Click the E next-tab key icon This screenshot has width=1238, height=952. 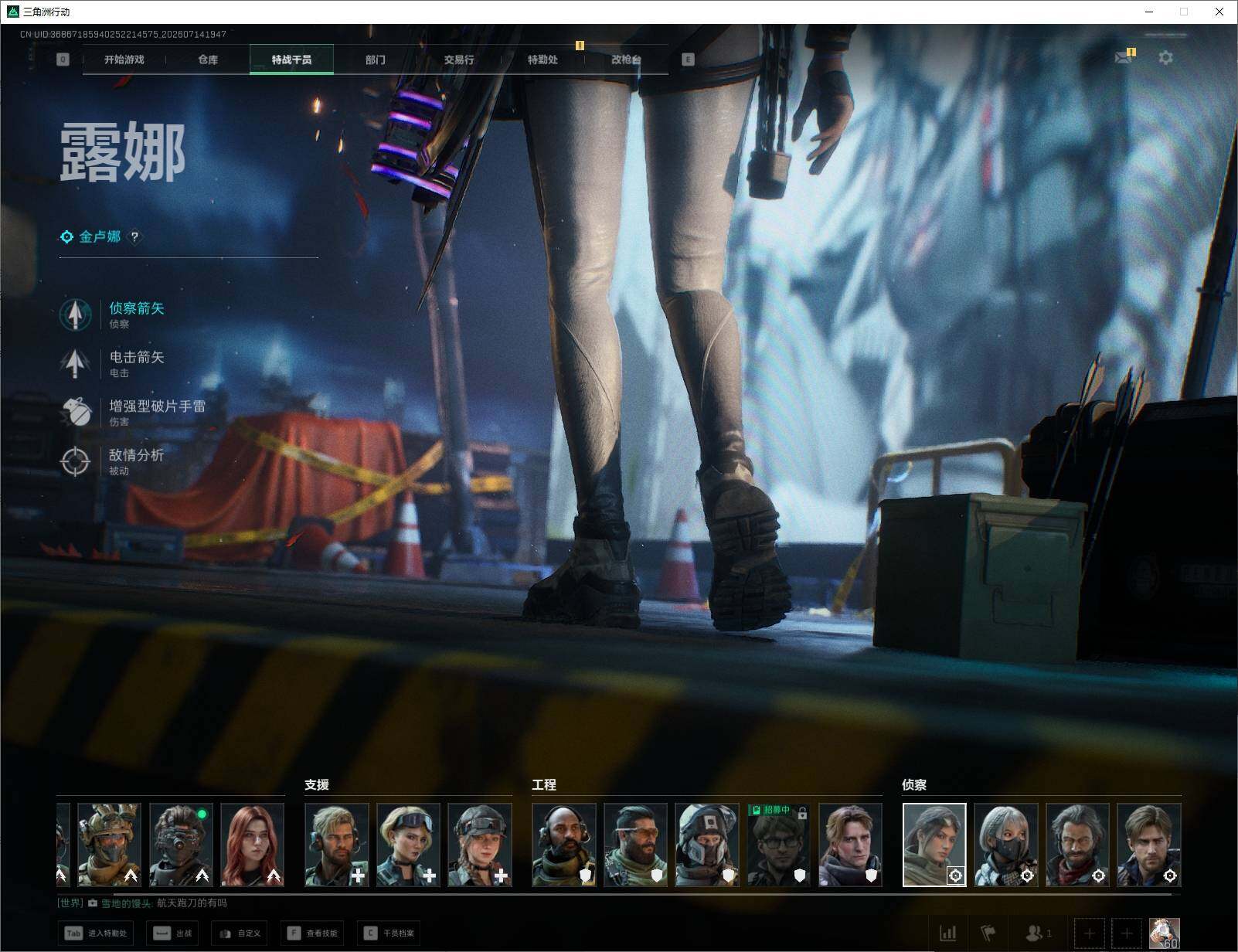pyautogui.click(x=688, y=59)
